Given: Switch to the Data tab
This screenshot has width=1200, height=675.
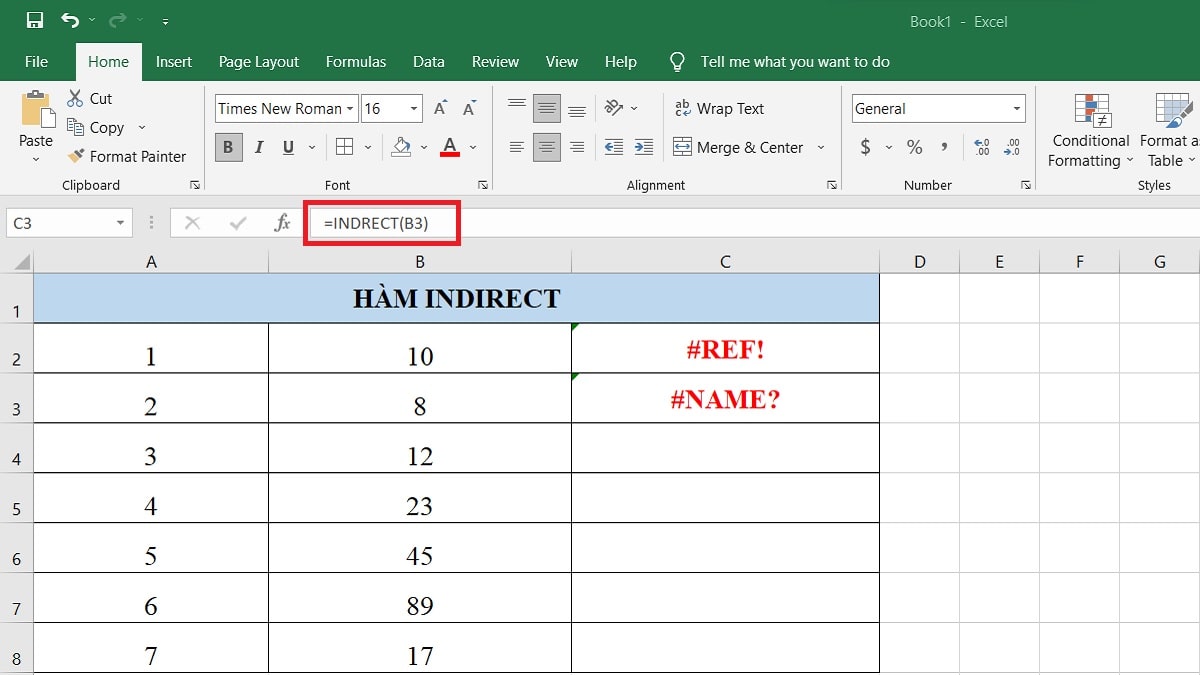Looking at the screenshot, I should 428,61.
